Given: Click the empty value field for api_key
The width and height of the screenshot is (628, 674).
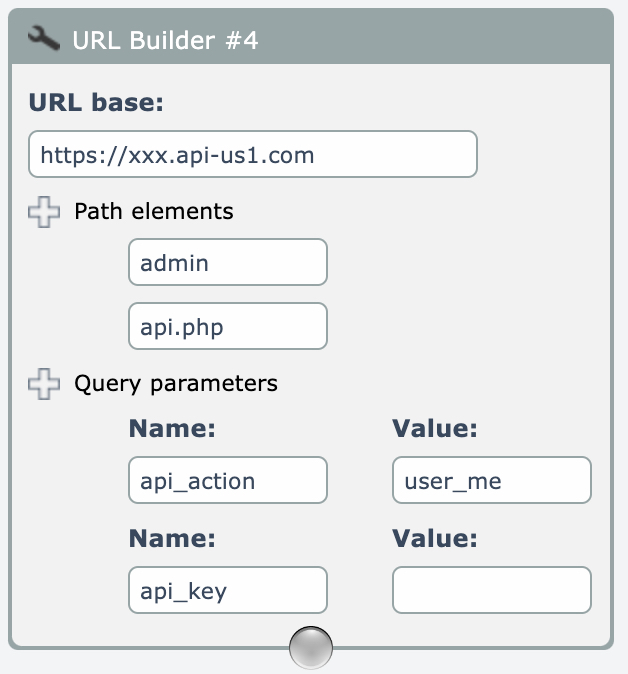Looking at the screenshot, I should [491, 590].
